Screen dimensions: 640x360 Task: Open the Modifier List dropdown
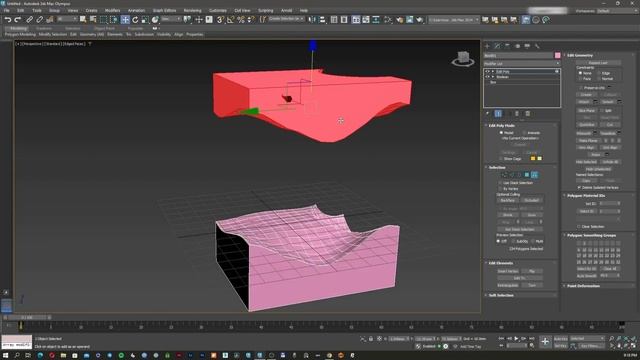click(x=522, y=64)
